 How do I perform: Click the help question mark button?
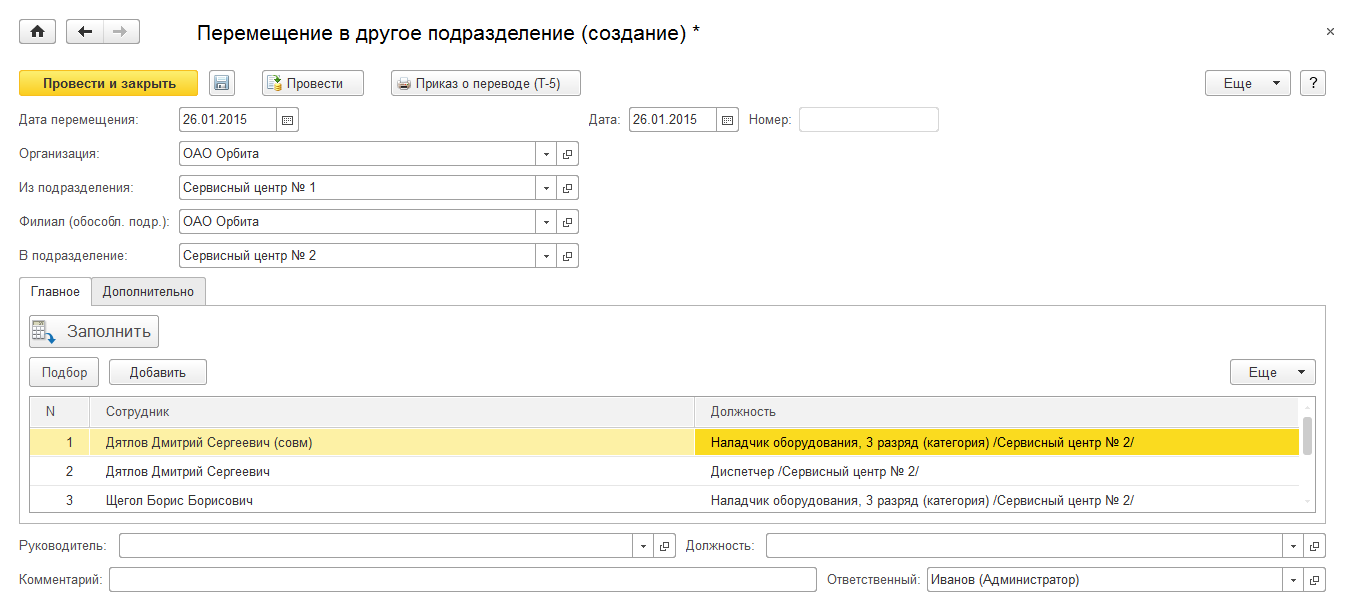tap(1313, 83)
